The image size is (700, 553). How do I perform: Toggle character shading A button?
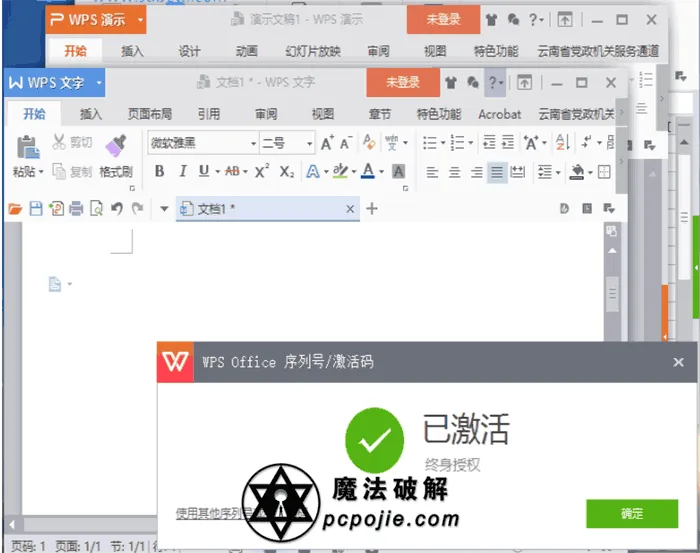[x=398, y=171]
